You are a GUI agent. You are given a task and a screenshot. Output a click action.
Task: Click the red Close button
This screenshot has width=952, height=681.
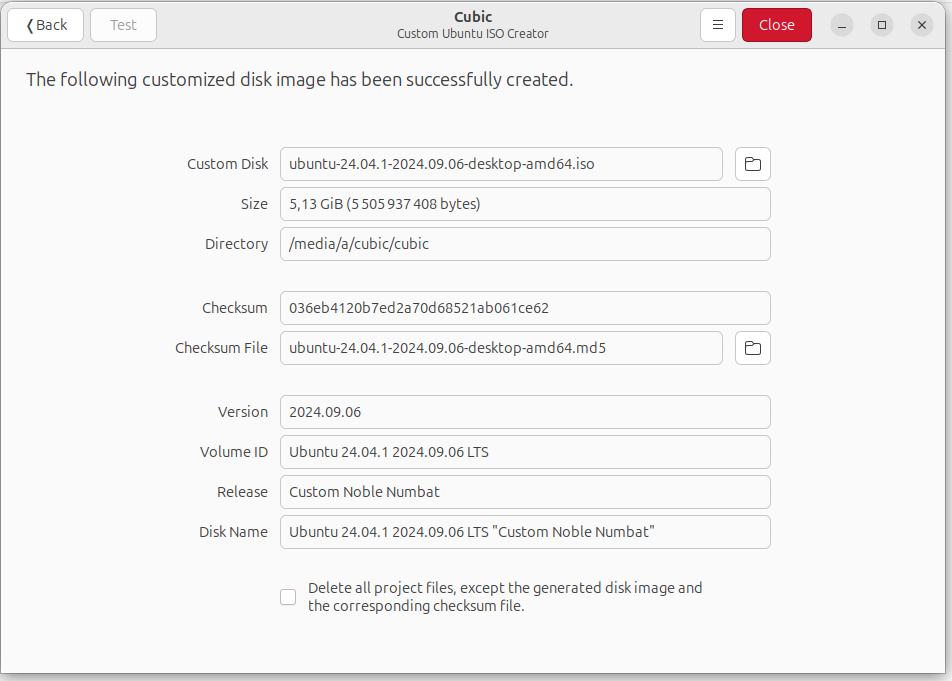click(x=777, y=25)
